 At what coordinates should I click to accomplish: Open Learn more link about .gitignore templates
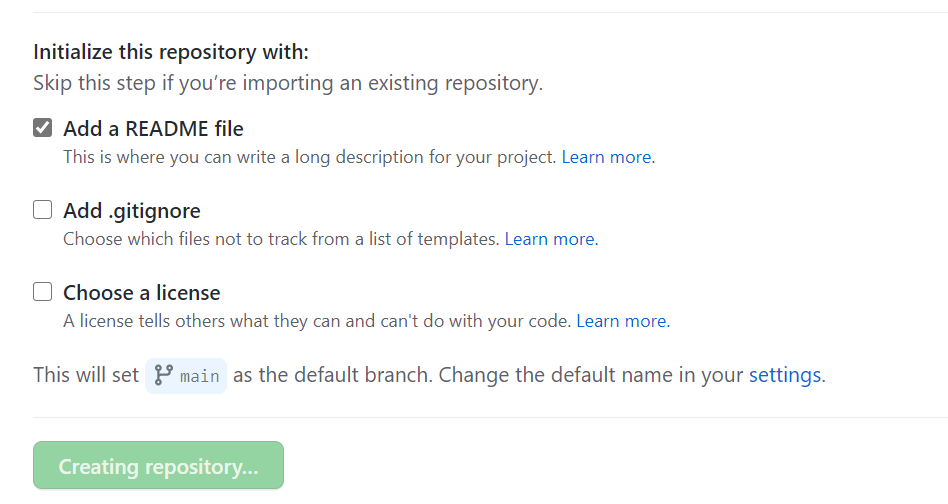tap(551, 239)
